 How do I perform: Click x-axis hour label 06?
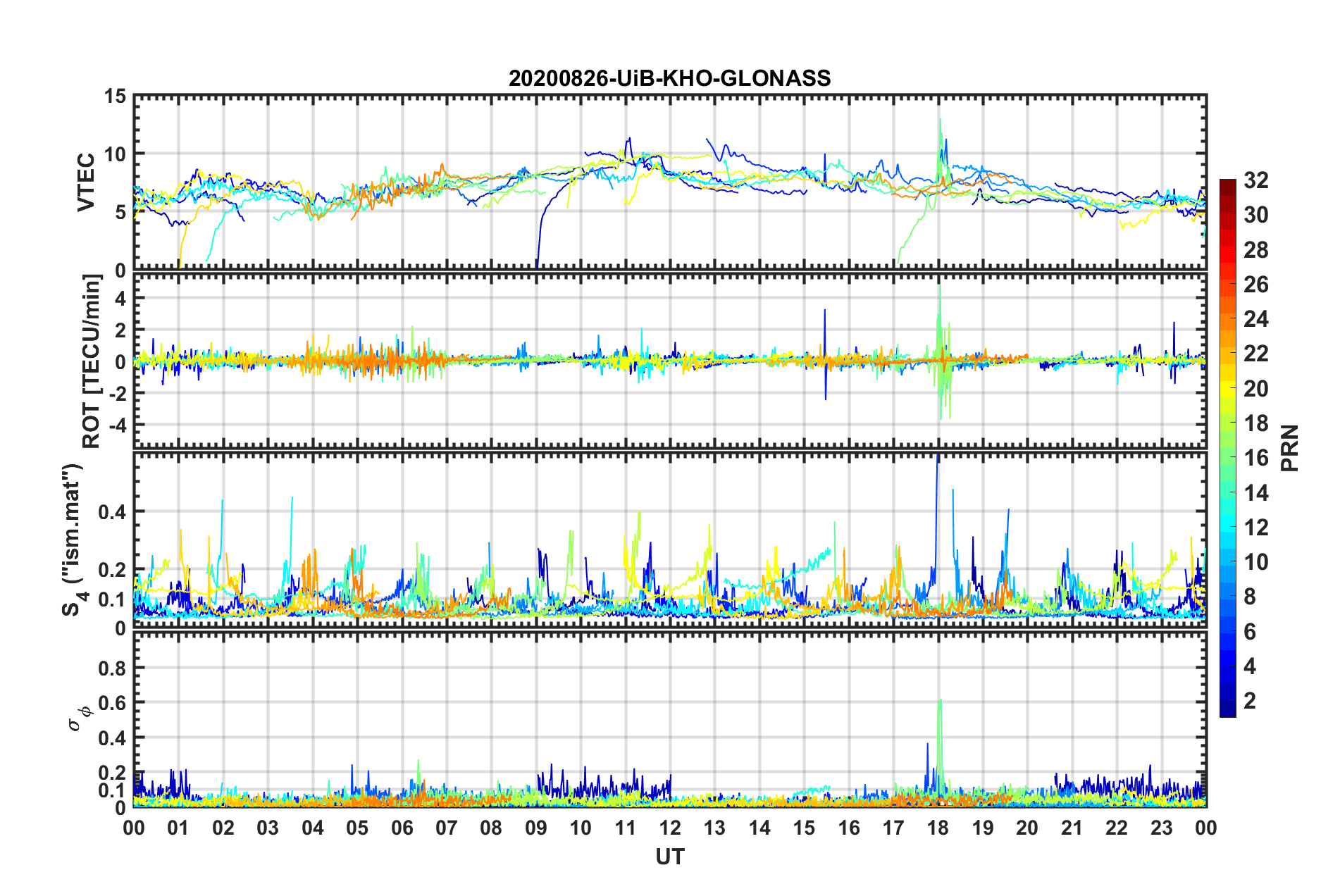click(402, 828)
